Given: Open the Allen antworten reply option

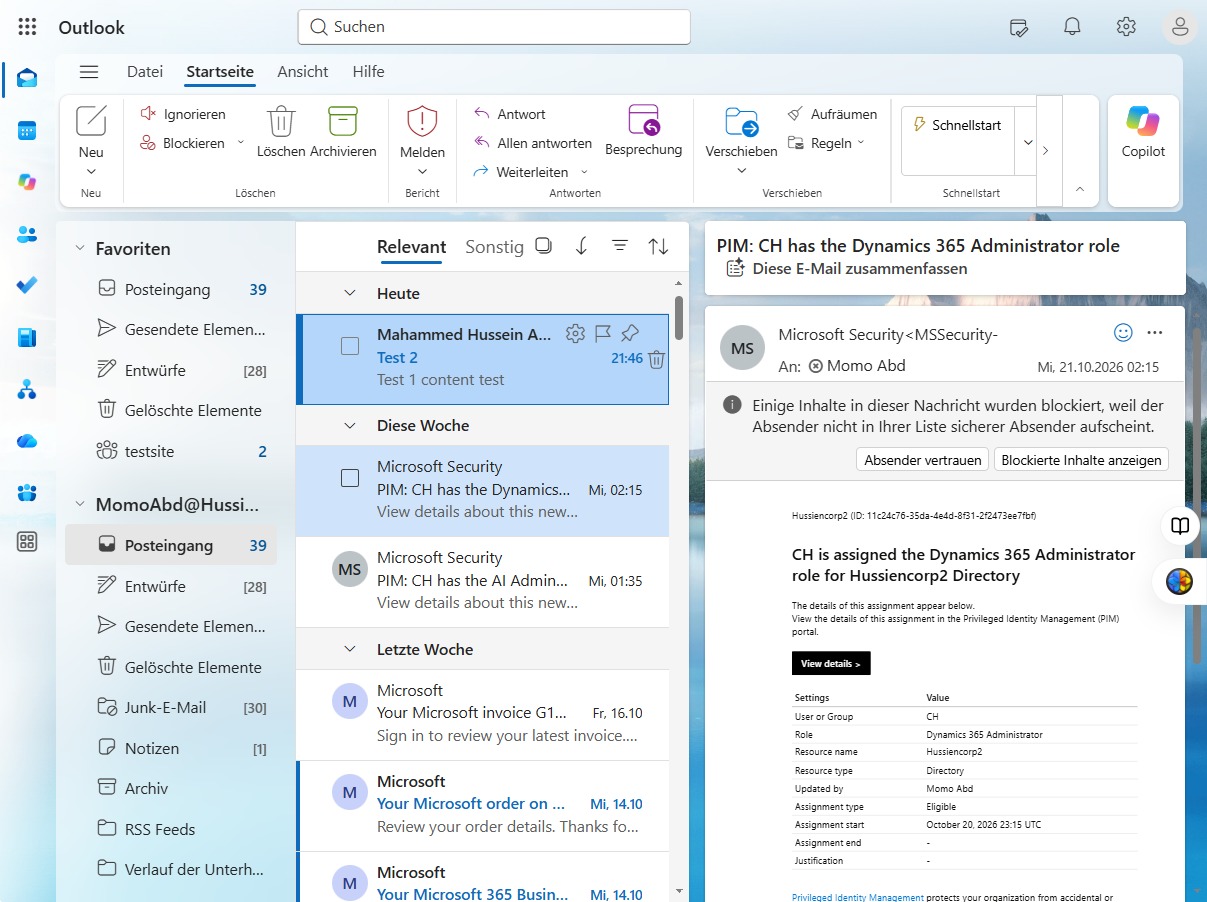Looking at the screenshot, I should click(x=532, y=143).
